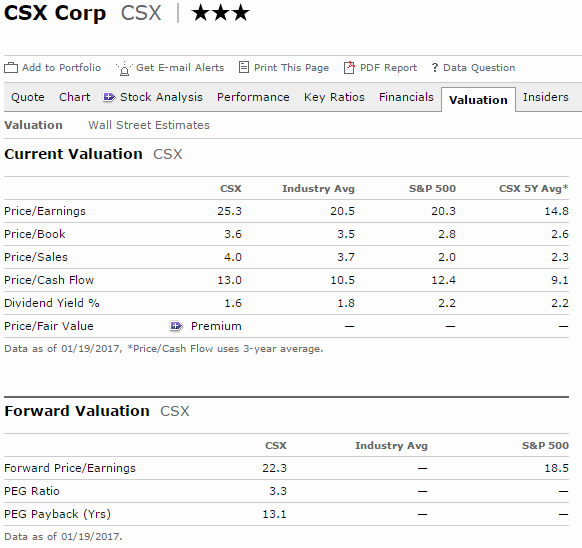Switch to the Chart tab
This screenshot has height=548, width=582.
(x=75, y=97)
